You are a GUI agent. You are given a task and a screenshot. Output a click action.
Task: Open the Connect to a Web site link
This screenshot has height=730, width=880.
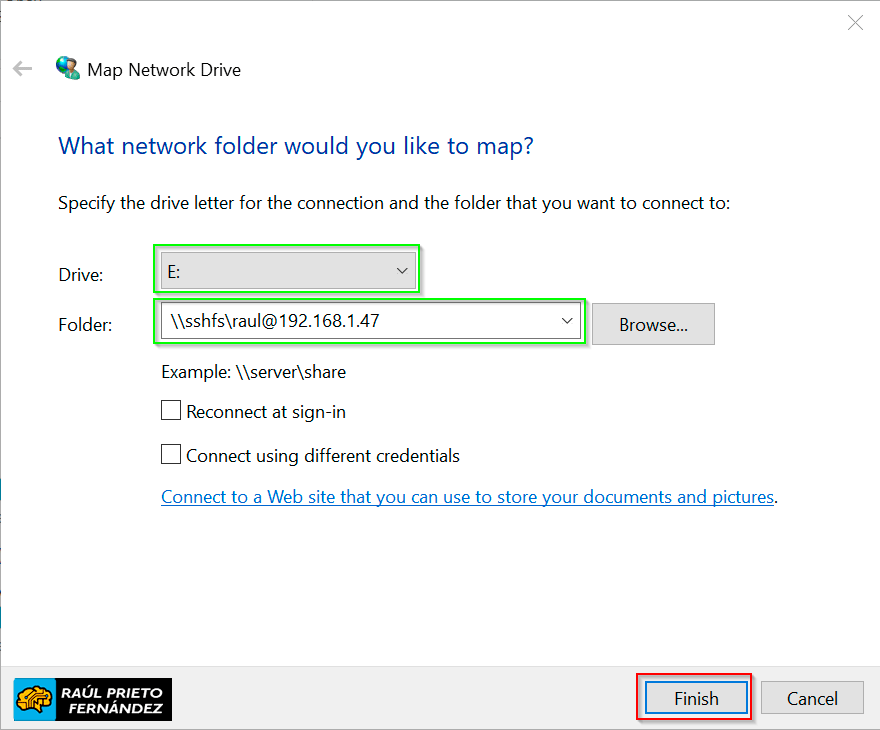point(467,497)
